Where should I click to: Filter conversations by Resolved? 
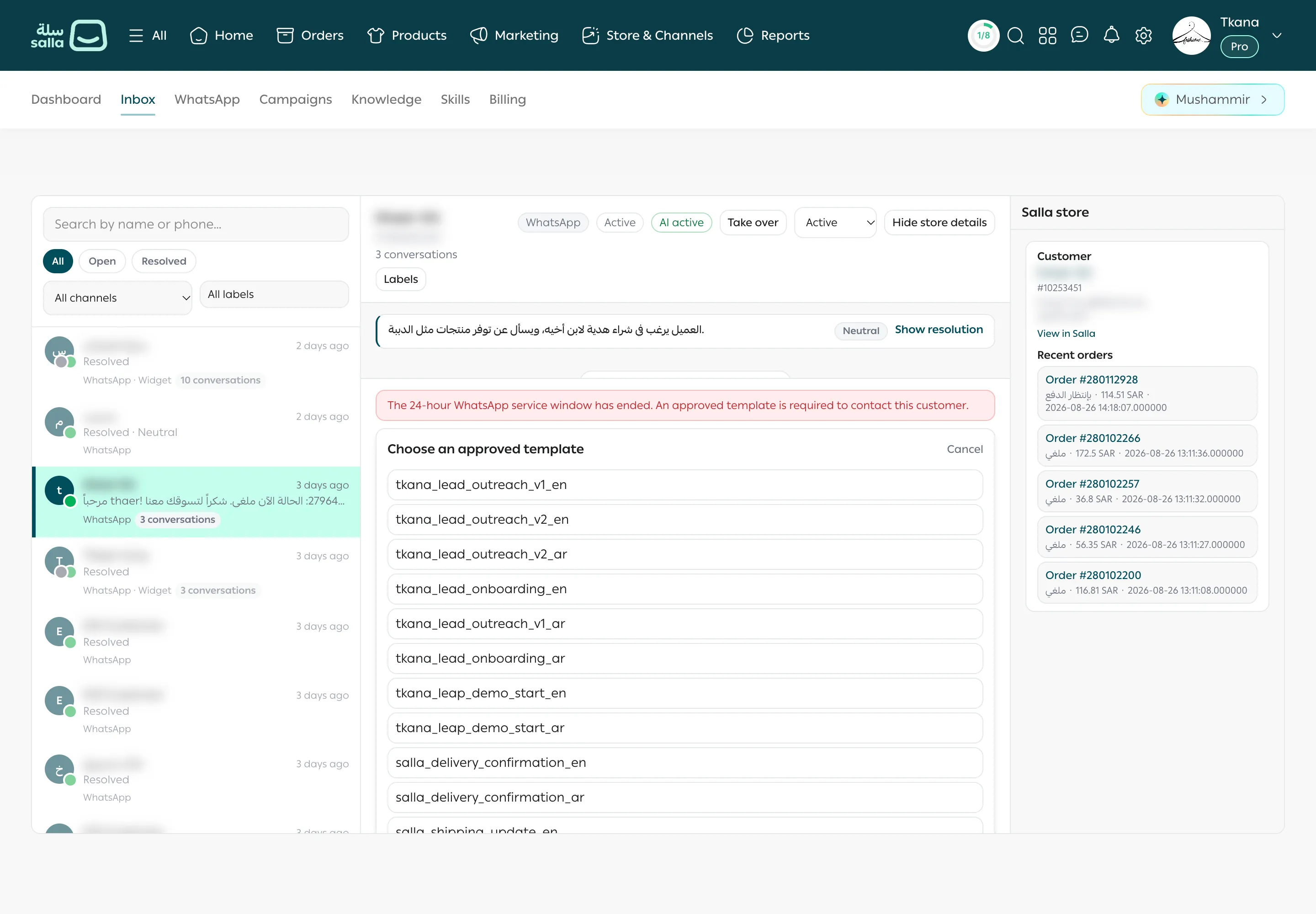164,261
